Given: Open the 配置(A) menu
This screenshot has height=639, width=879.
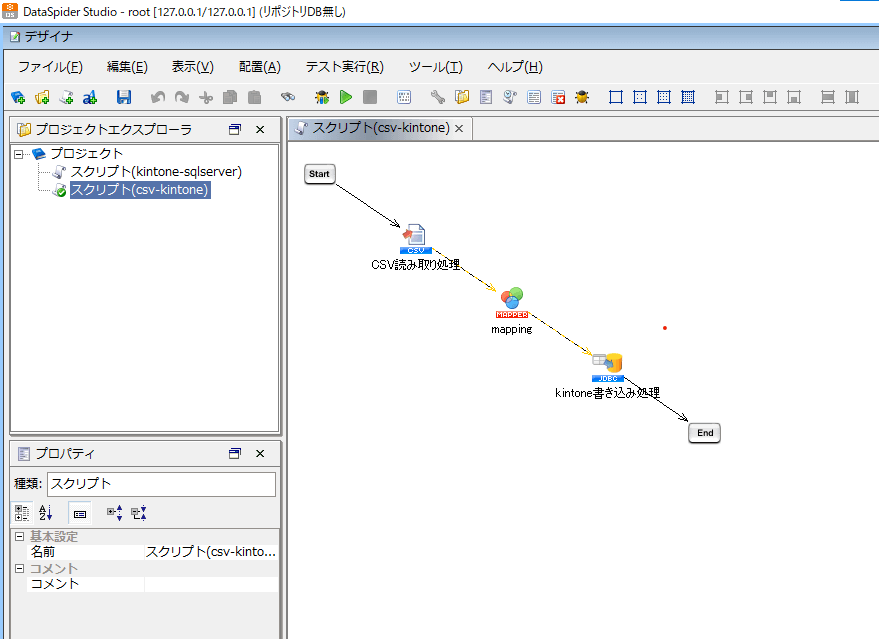Looking at the screenshot, I should [260, 67].
